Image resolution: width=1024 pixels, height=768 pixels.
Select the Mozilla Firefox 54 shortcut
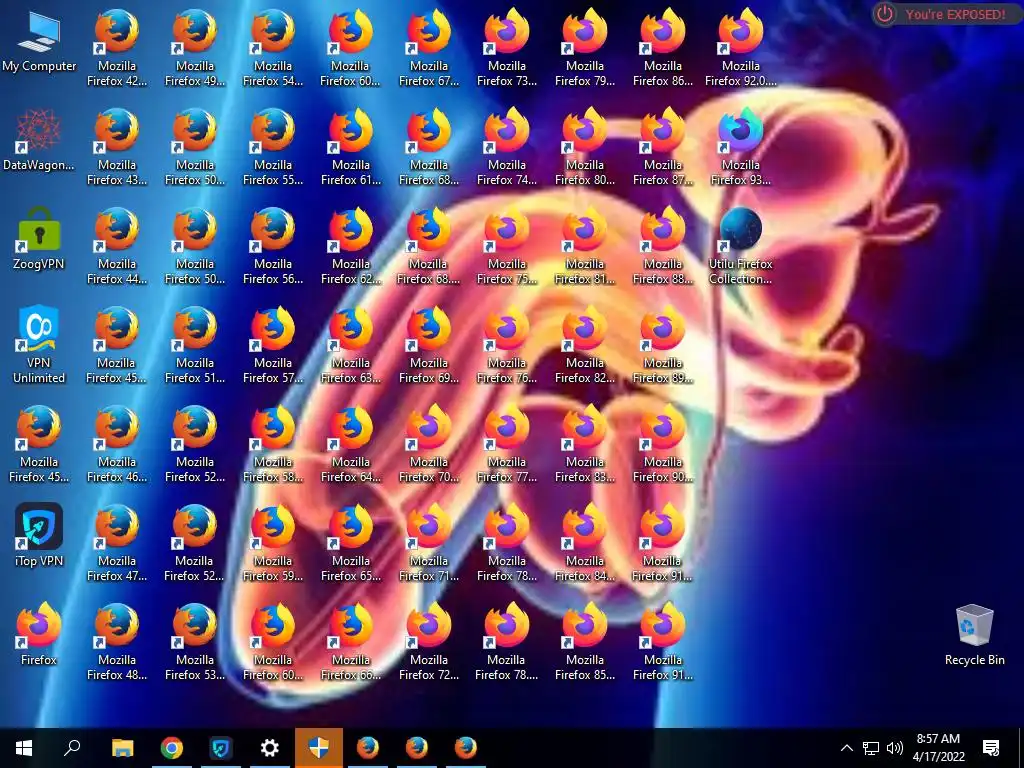click(273, 48)
